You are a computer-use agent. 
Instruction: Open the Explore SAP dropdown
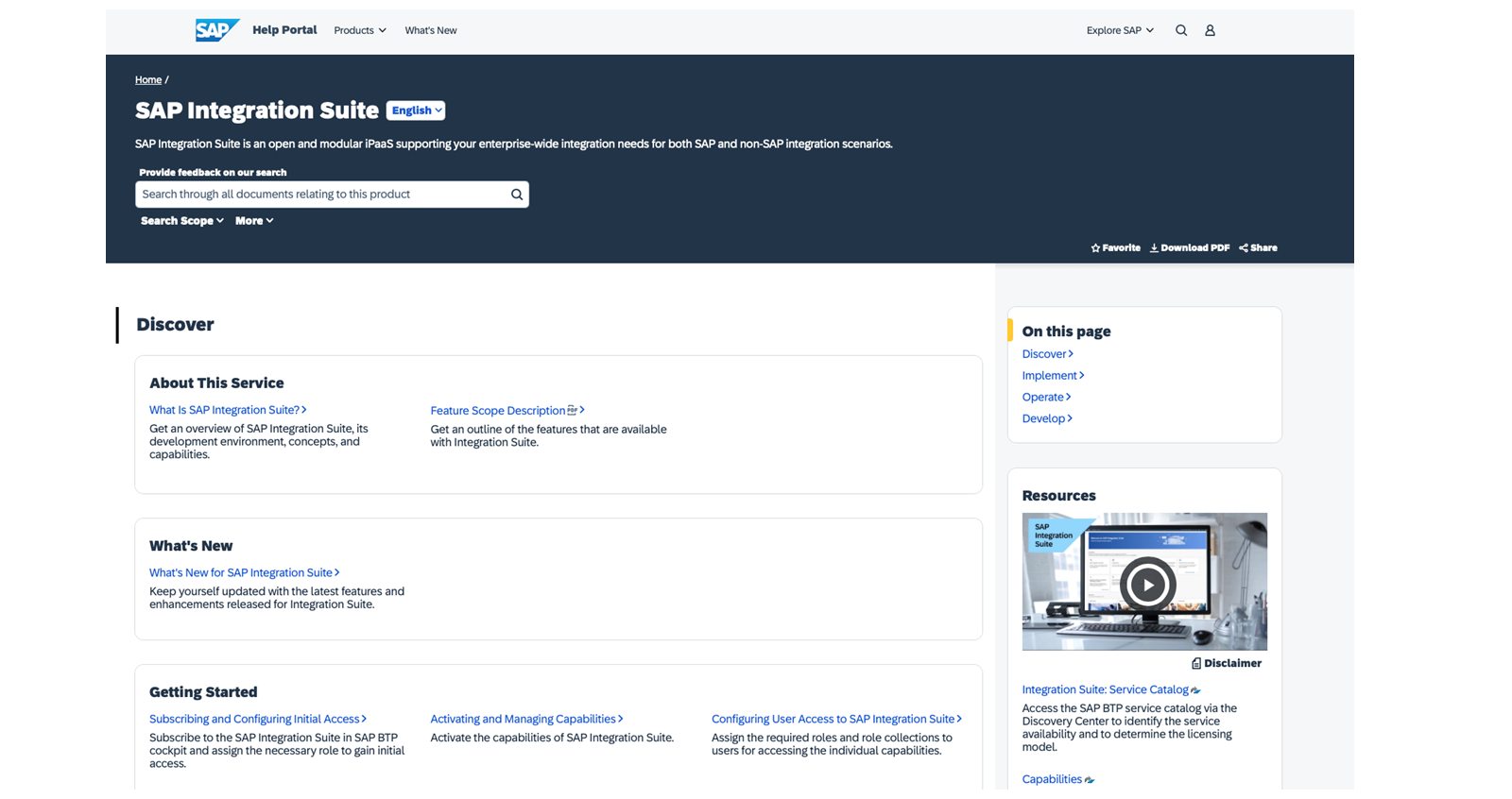(x=1120, y=30)
